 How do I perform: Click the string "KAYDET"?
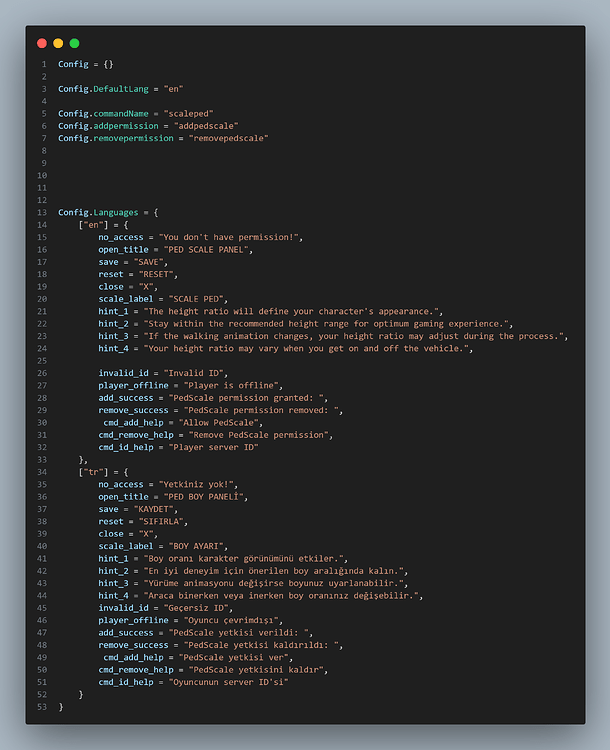[154, 509]
